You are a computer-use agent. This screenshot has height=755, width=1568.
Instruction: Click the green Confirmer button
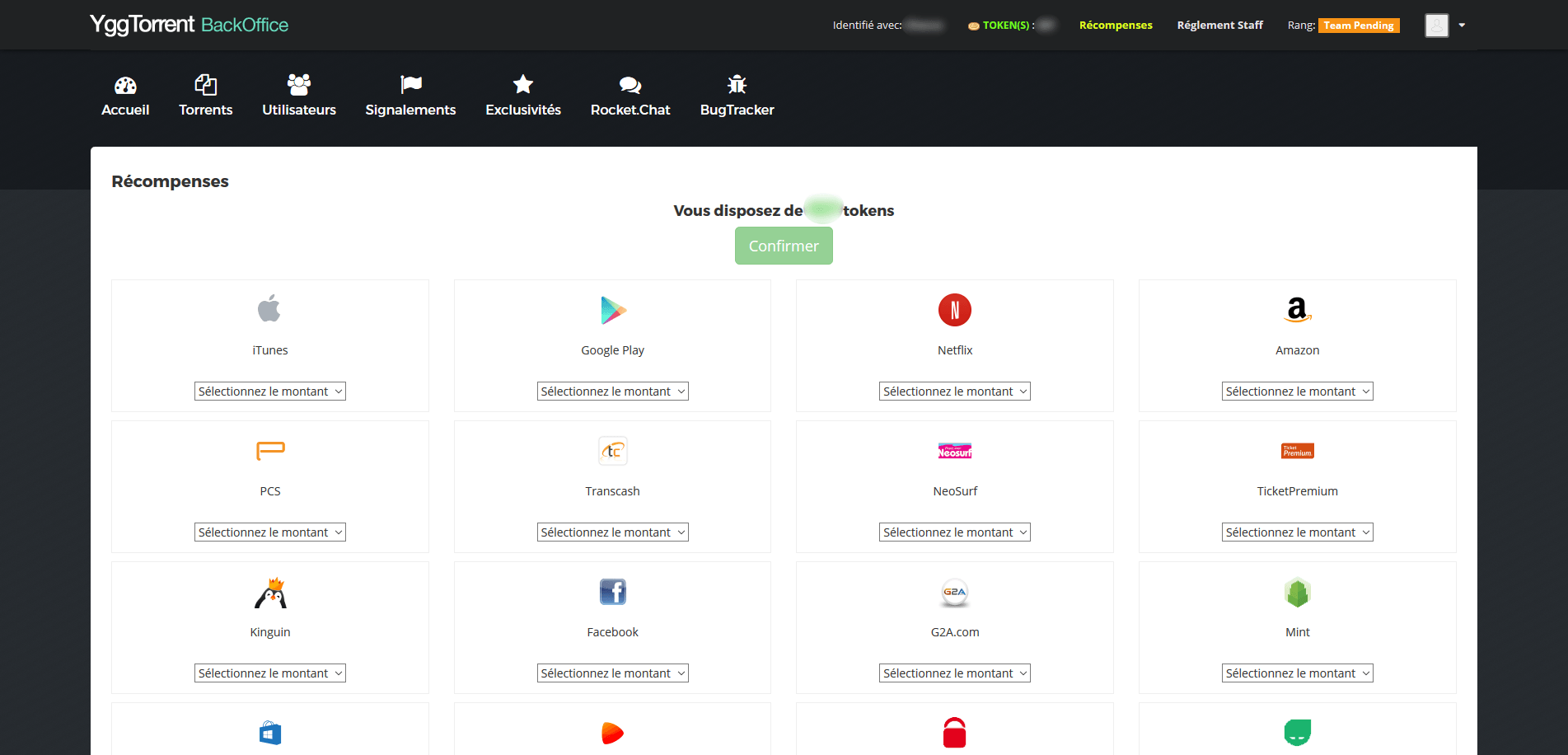pyautogui.click(x=784, y=246)
